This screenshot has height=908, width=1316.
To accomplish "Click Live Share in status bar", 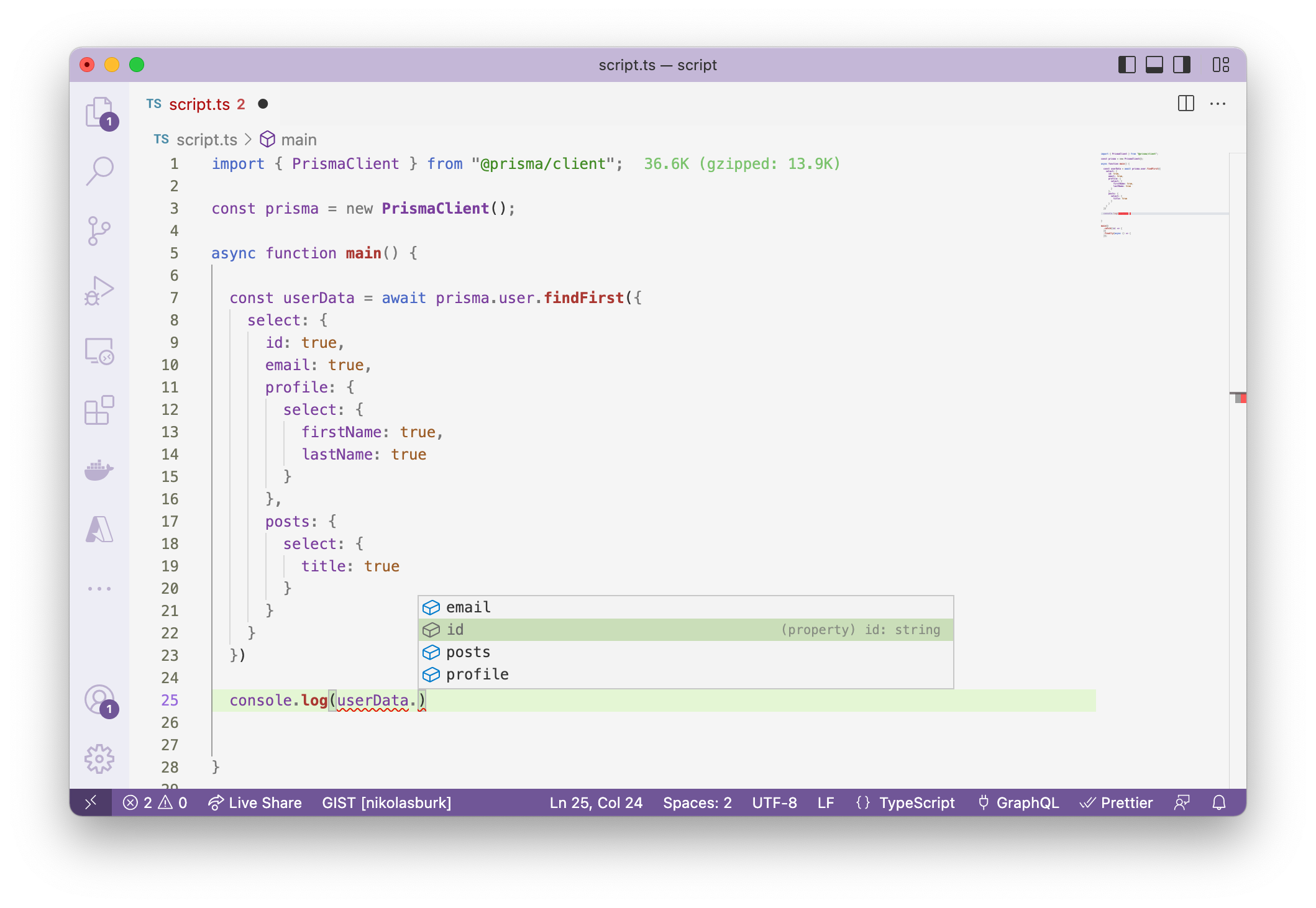I will (x=255, y=802).
